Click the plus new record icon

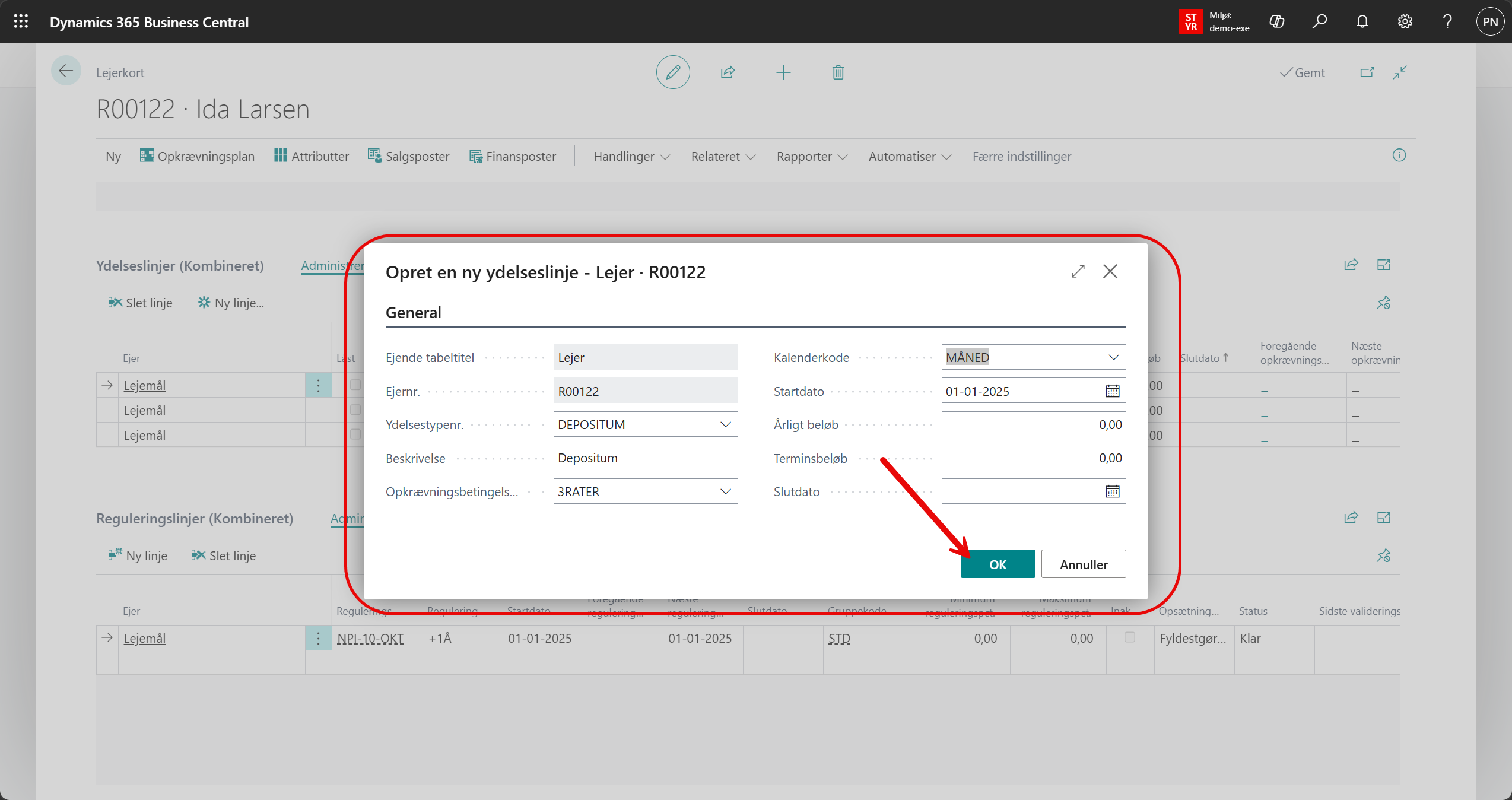(783, 72)
